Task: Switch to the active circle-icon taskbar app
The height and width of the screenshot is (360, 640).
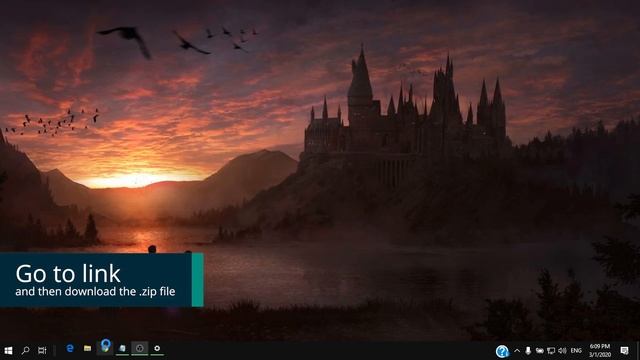Action: click(140, 349)
